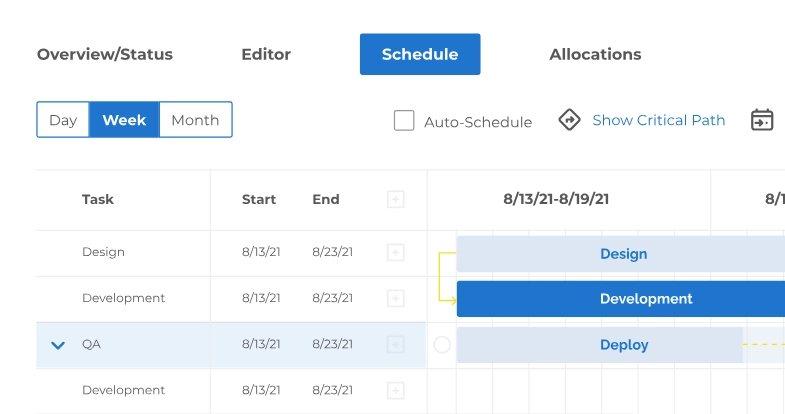Click plus icon in first Development row
The image size is (785, 414).
click(x=396, y=298)
